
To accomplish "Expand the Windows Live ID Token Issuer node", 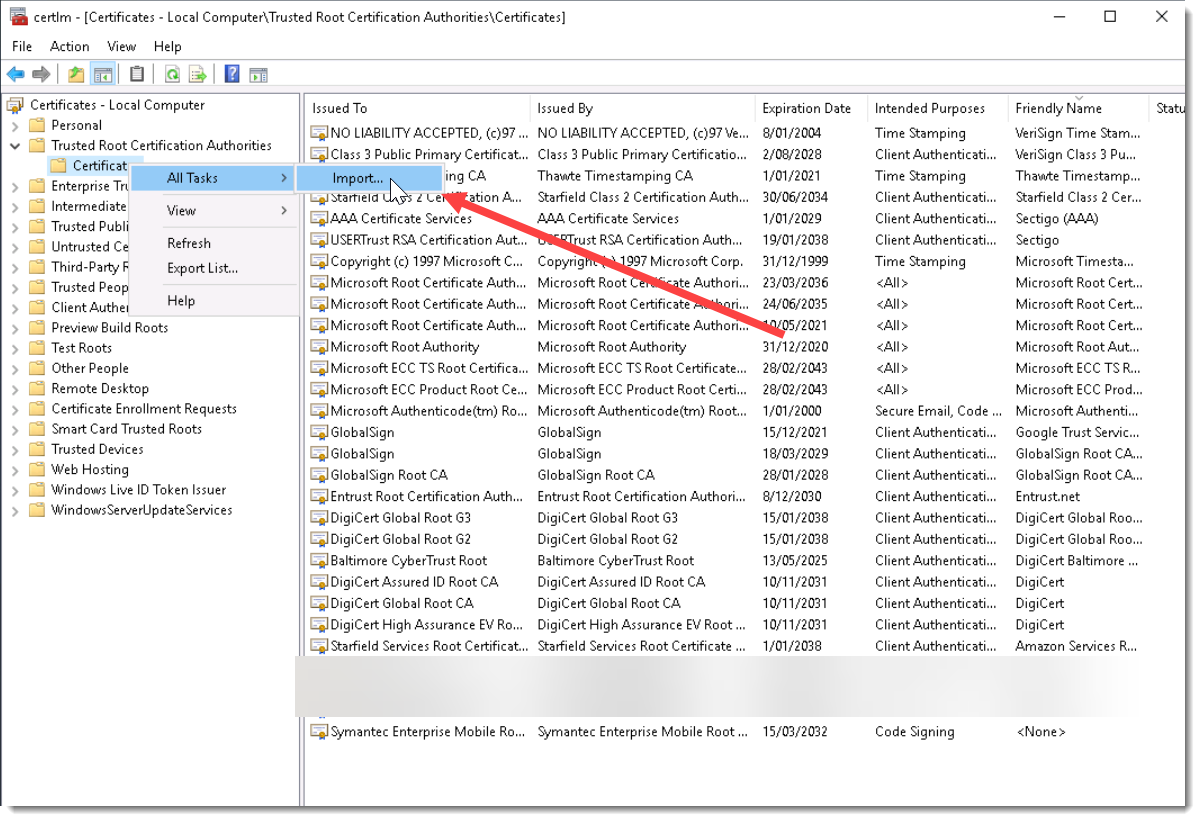I will (x=15, y=490).
